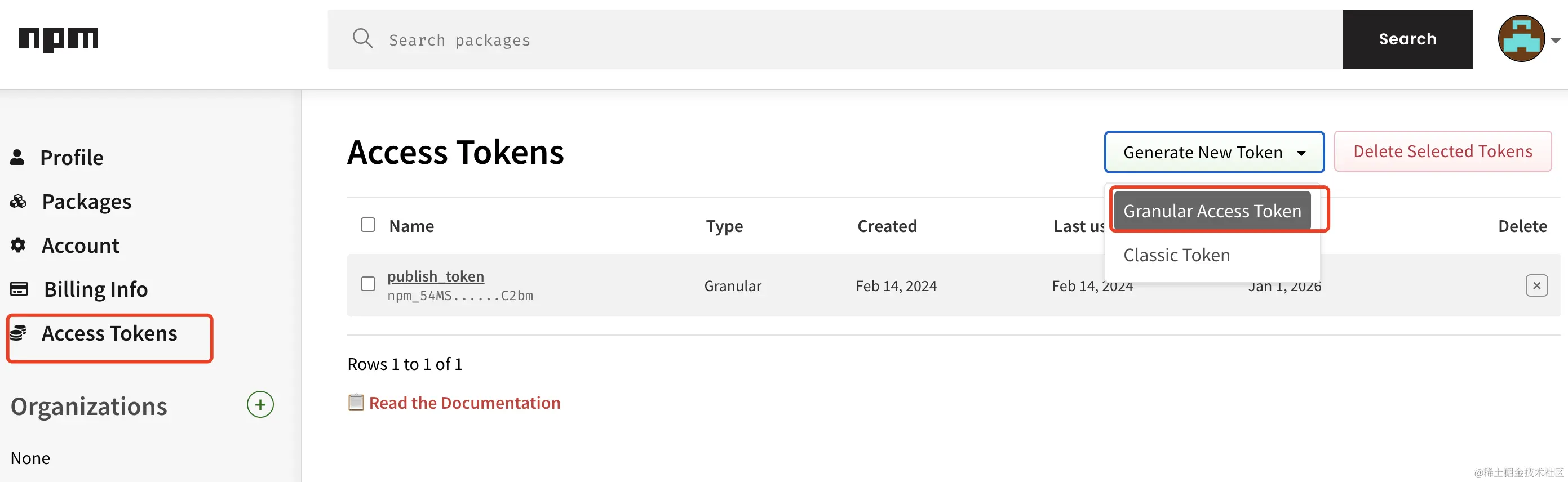Click the Packages boxes icon

[18, 201]
